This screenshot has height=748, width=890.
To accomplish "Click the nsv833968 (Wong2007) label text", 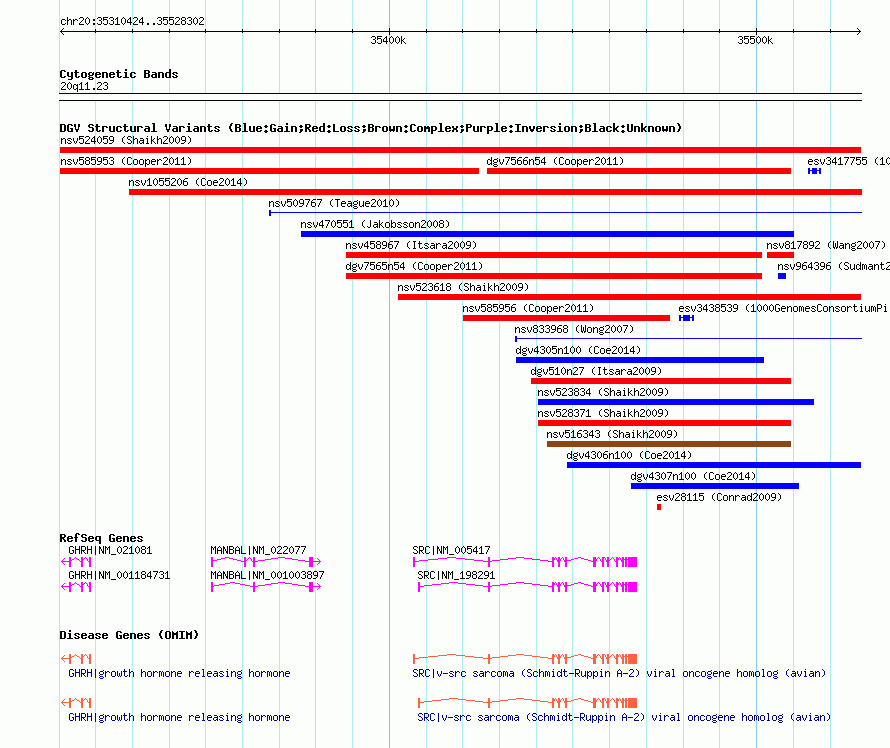I will tap(574, 329).
